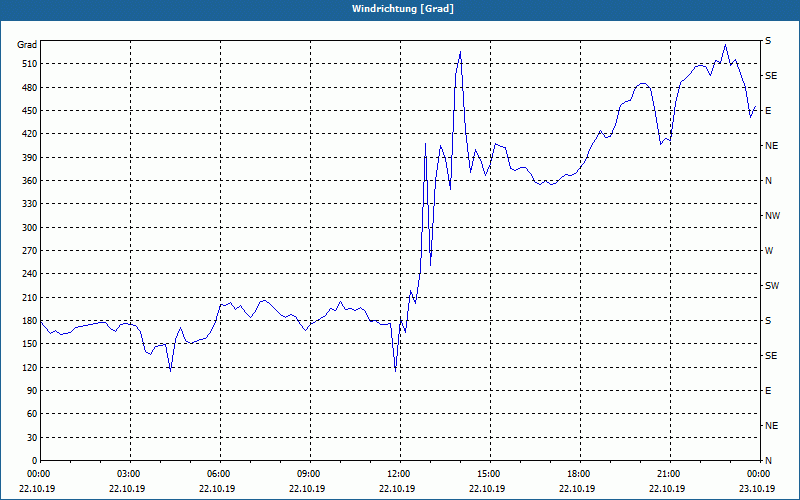The image size is (800, 500).
Task: Click the 30 degree axis label
Action: click(x=31, y=438)
